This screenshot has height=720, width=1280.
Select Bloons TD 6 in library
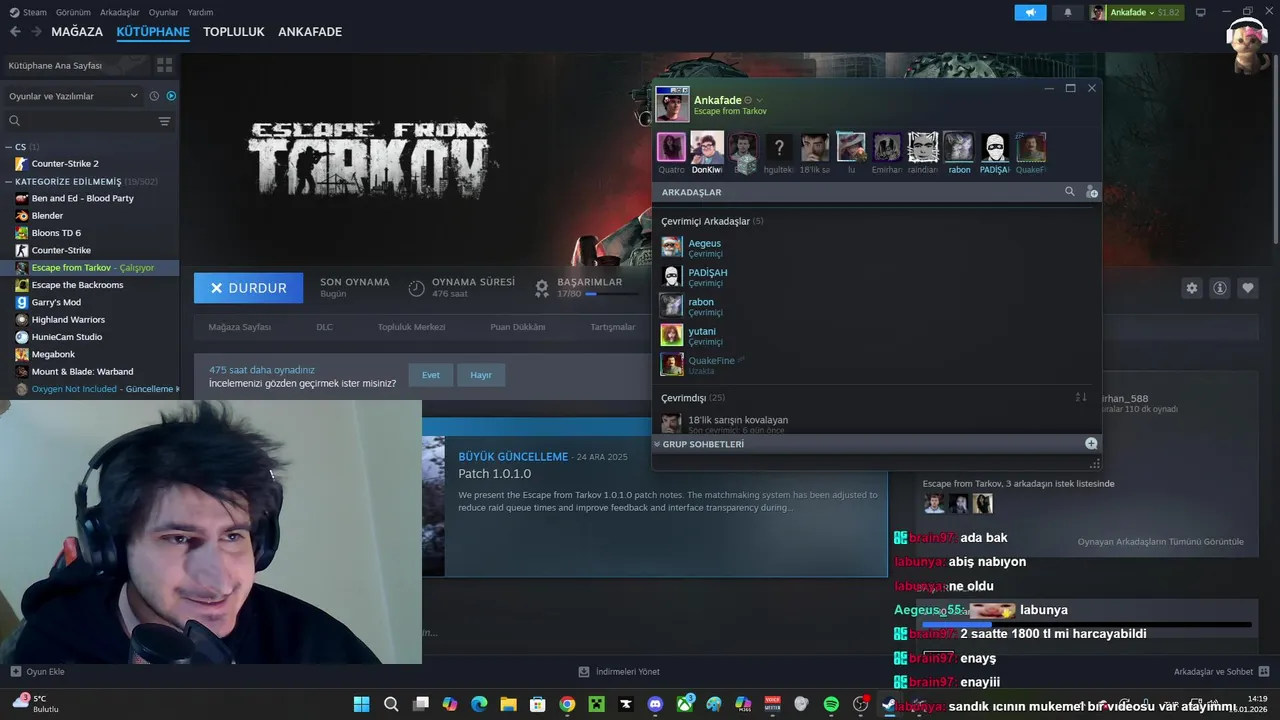coord(56,233)
